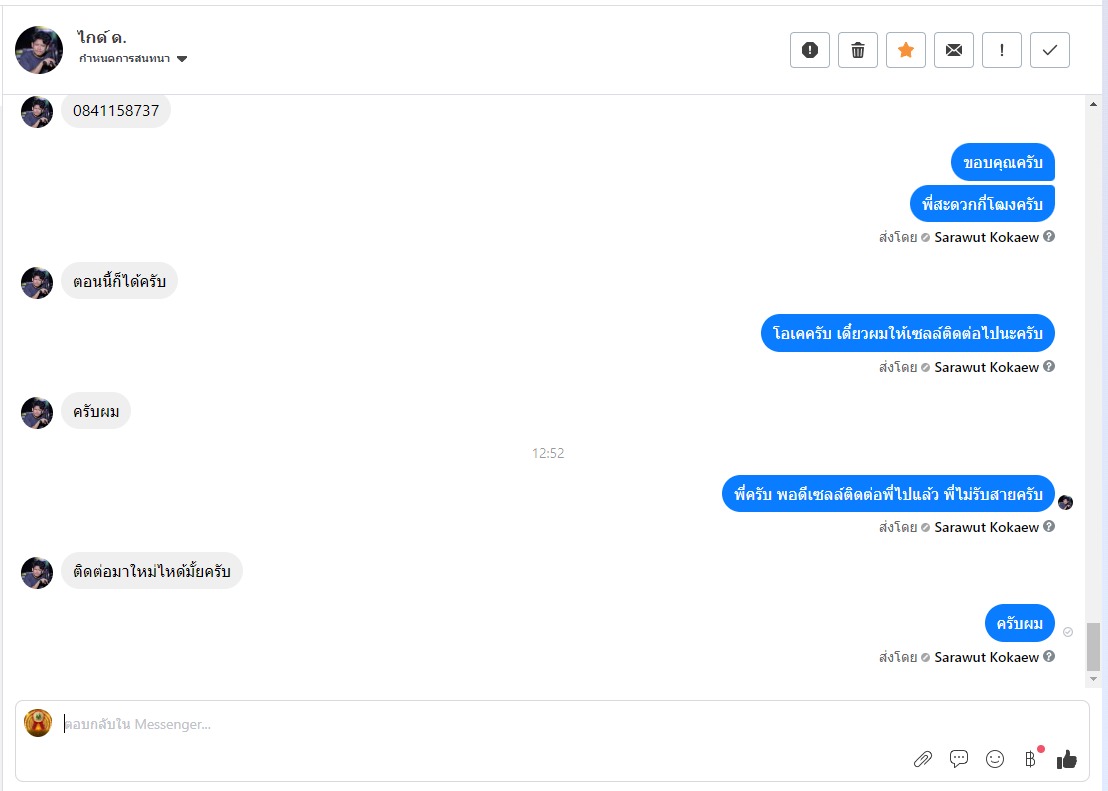
Task: Flag conversation with the exclamation mark button
Action: pos(1002,50)
